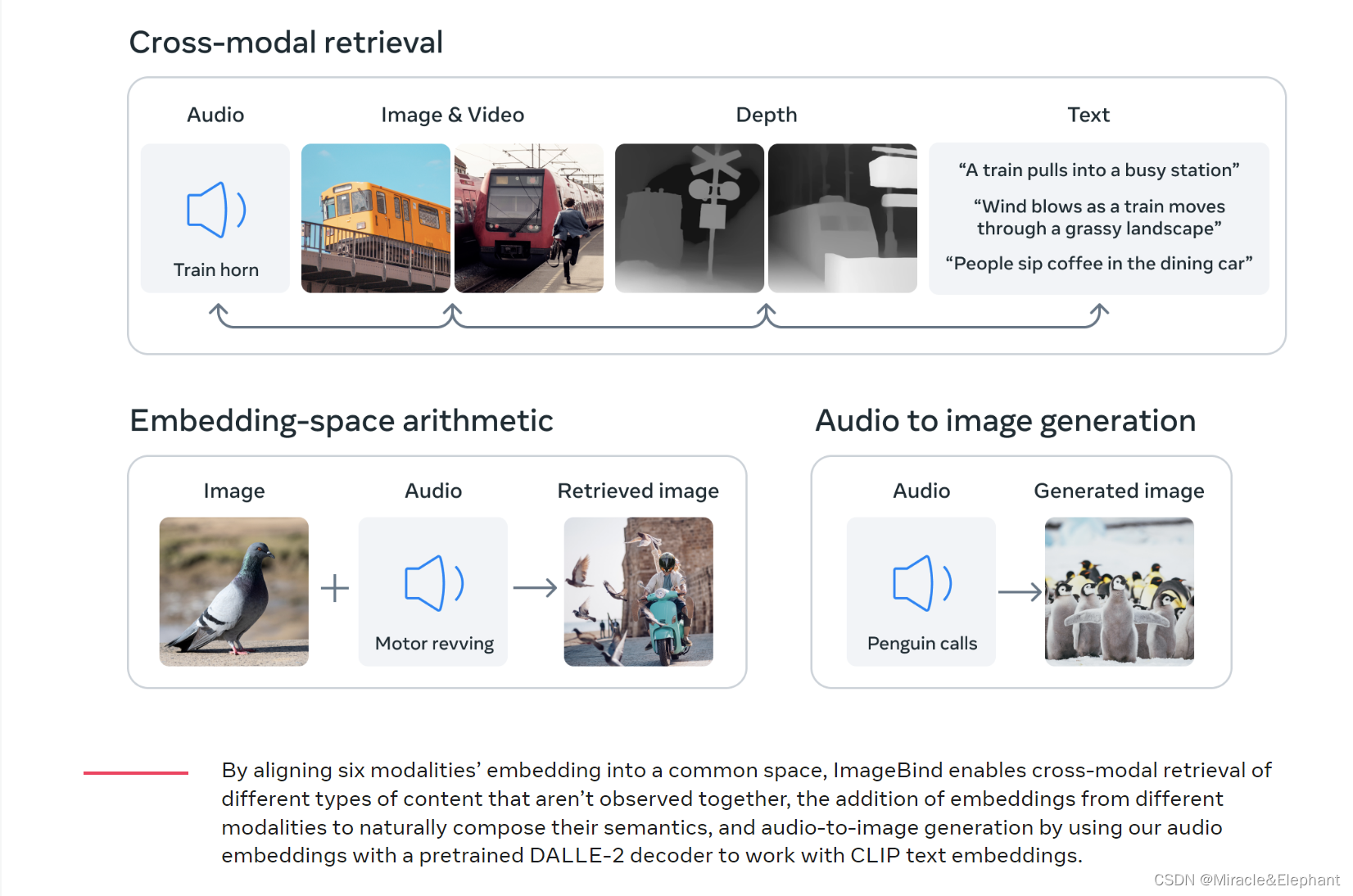Click the 'Generated image' label

pos(1119,491)
